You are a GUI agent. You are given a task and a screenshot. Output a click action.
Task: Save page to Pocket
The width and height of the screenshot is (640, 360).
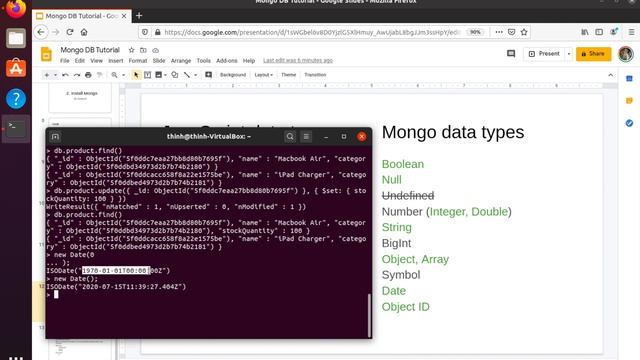click(x=511, y=32)
